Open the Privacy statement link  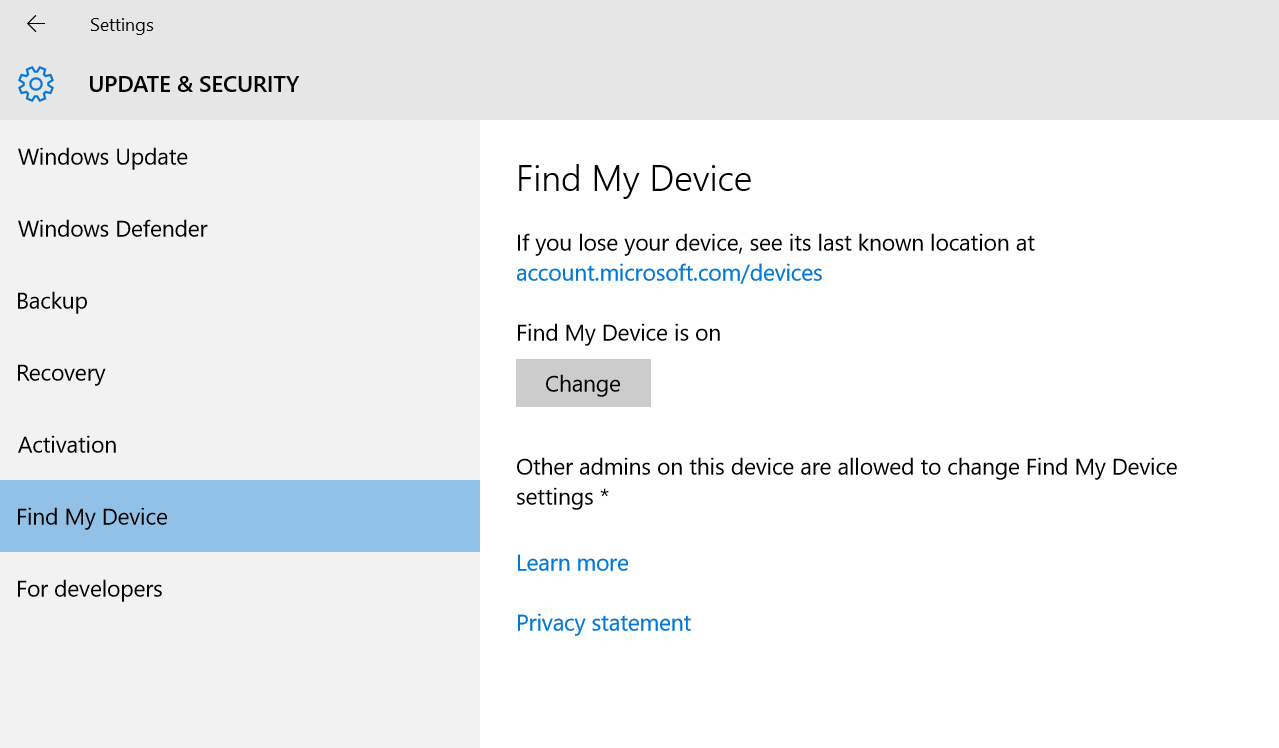click(x=603, y=623)
